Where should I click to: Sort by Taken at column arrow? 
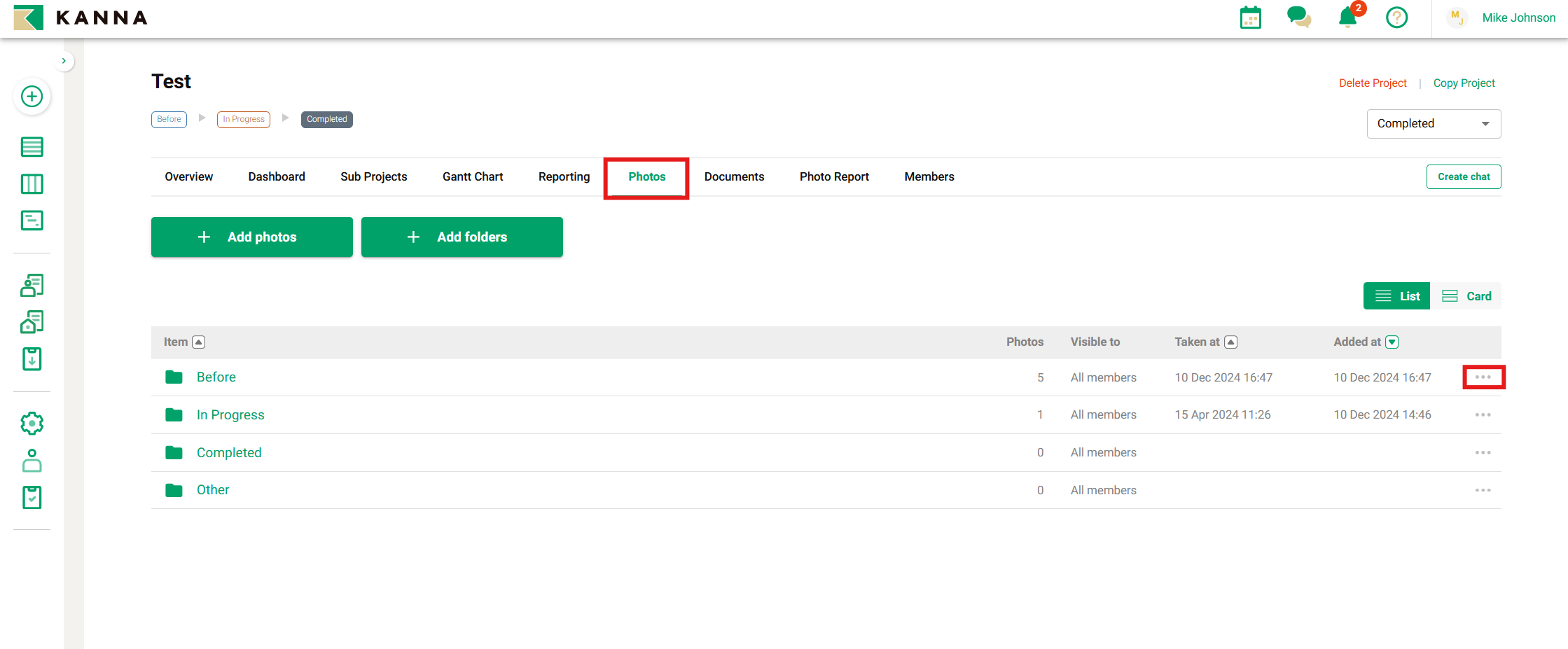point(1230,342)
